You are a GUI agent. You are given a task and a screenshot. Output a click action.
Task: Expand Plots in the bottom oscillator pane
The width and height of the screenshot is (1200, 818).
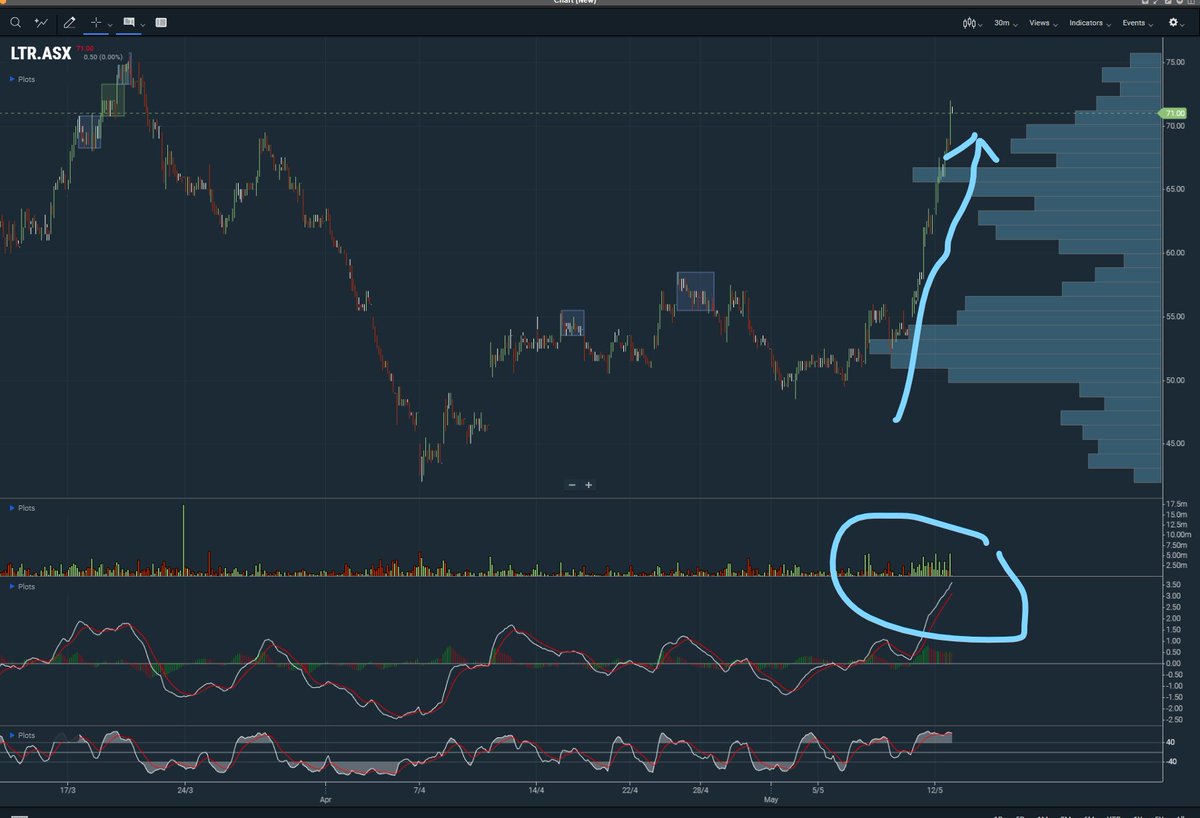(x=23, y=735)
